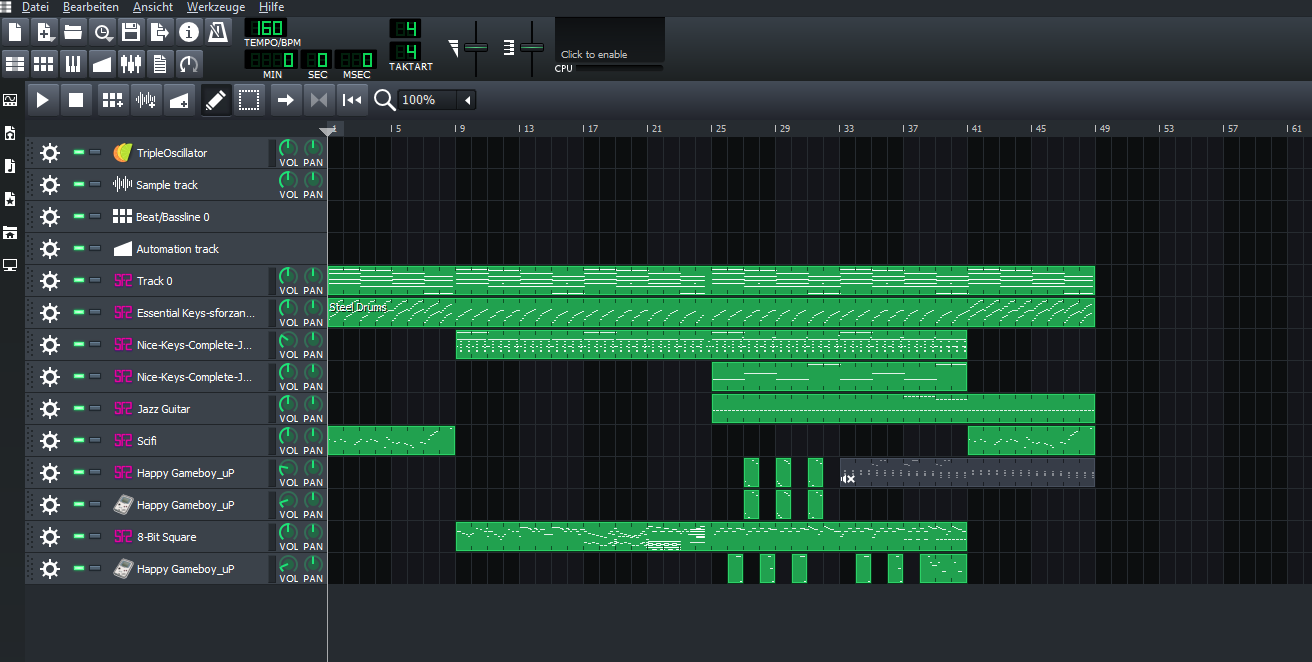Mute the 8-Bit Square track
The image size is (1312, 662).
[79, 537]
